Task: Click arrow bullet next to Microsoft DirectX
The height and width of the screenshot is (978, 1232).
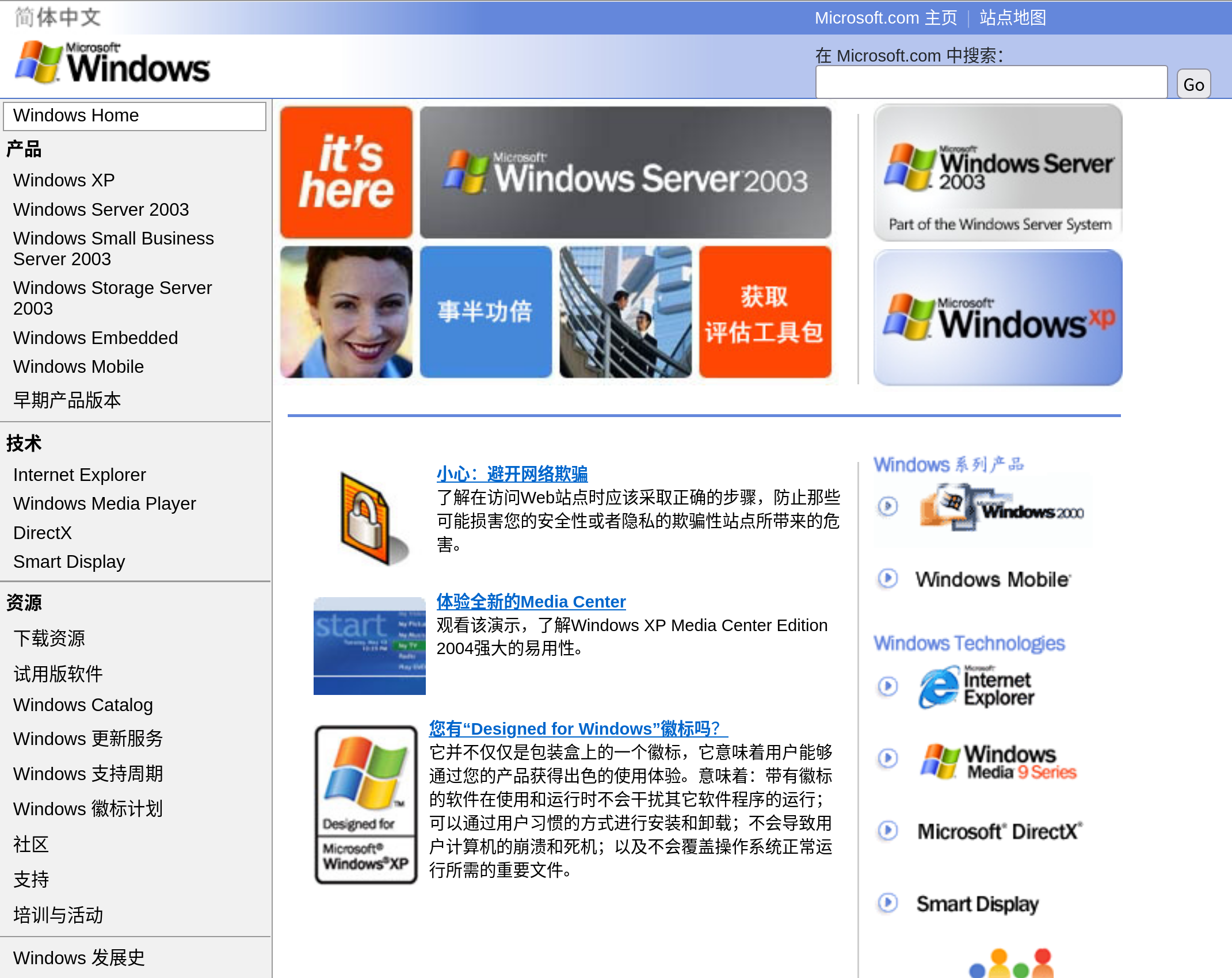Action: point(887,830)
